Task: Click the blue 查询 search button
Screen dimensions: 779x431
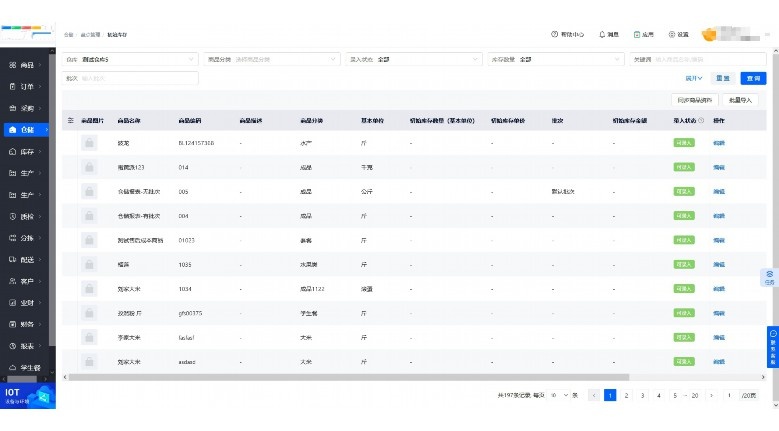Action: 753,78
